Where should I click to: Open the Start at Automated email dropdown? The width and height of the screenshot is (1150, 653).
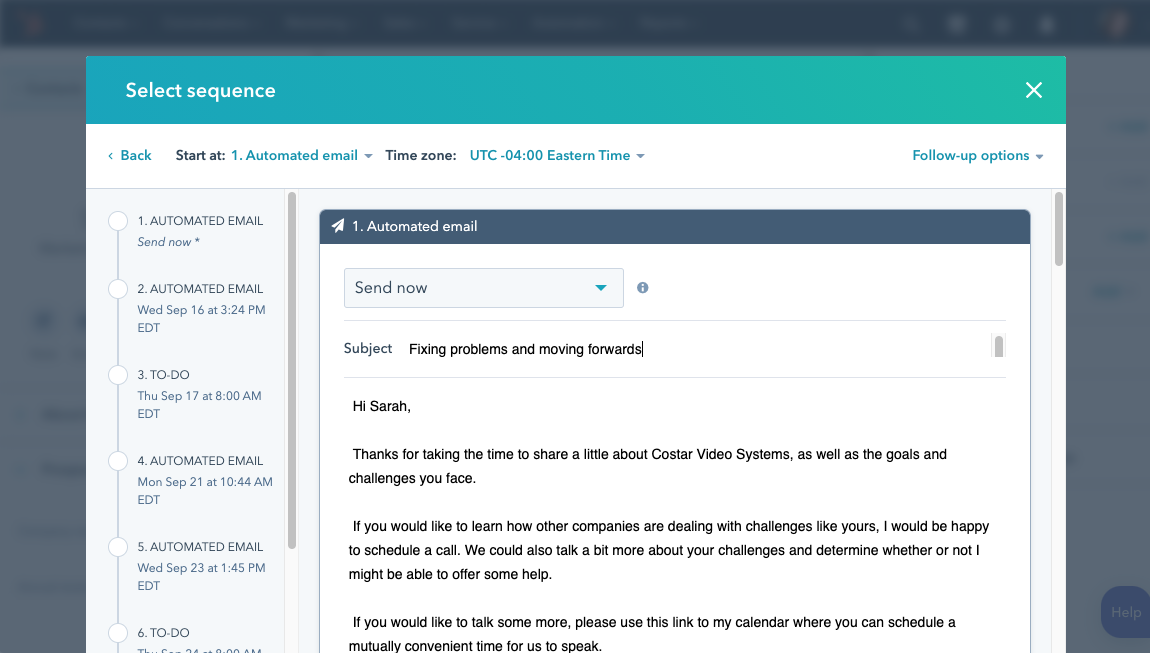click(301, 156)
